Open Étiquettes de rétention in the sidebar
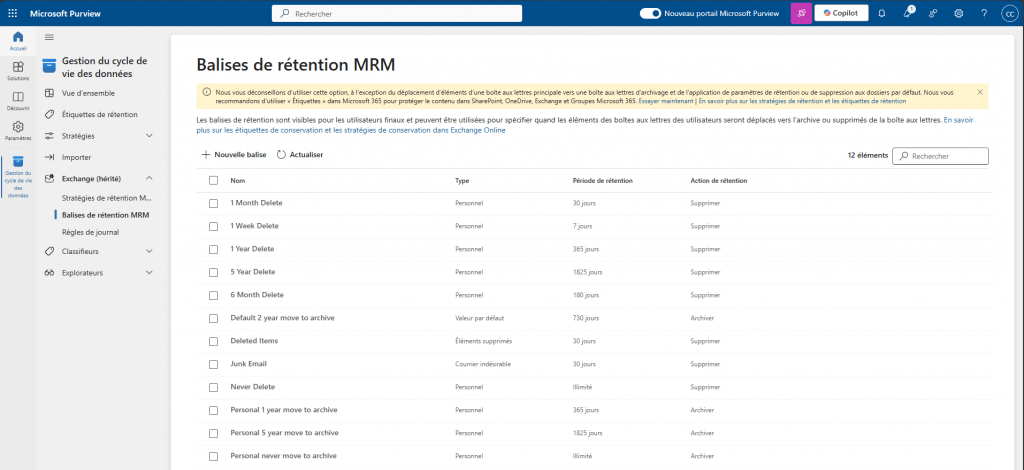Viewport: 1024px width, 470px height. point(99,114)
